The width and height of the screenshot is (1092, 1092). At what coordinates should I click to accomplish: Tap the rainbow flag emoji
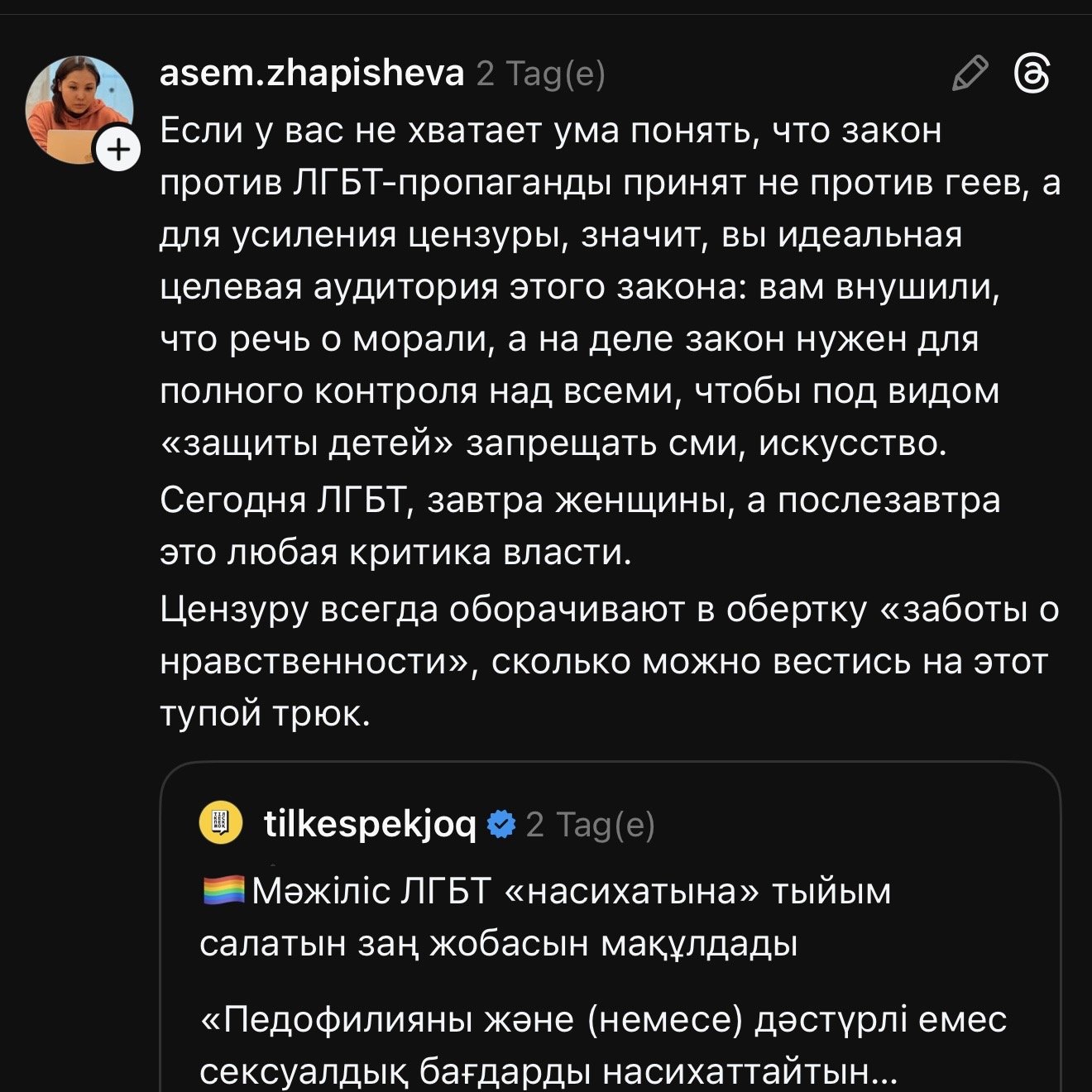223,891
